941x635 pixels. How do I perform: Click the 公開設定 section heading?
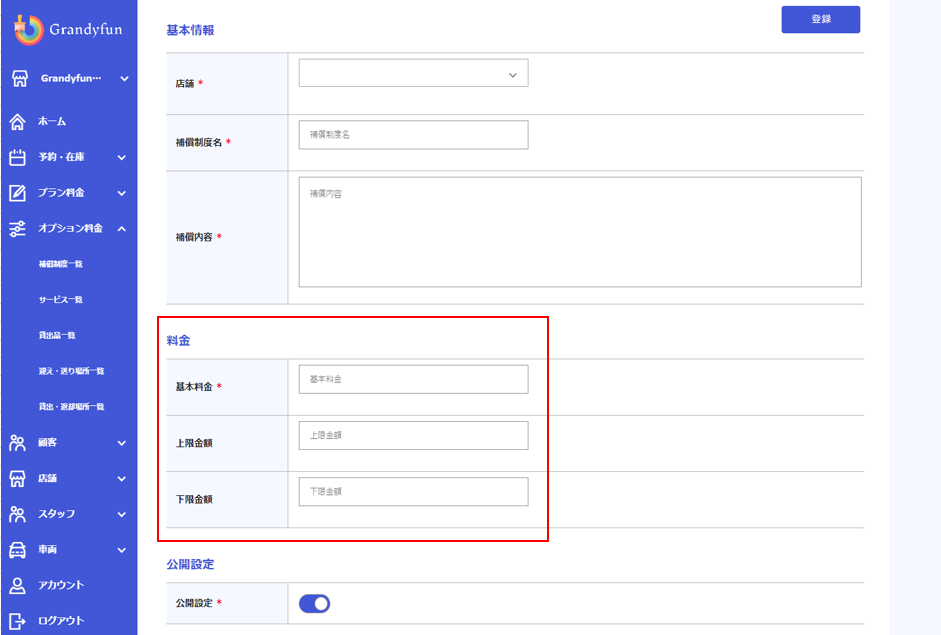pyautogui.click(x=190, y=564)
